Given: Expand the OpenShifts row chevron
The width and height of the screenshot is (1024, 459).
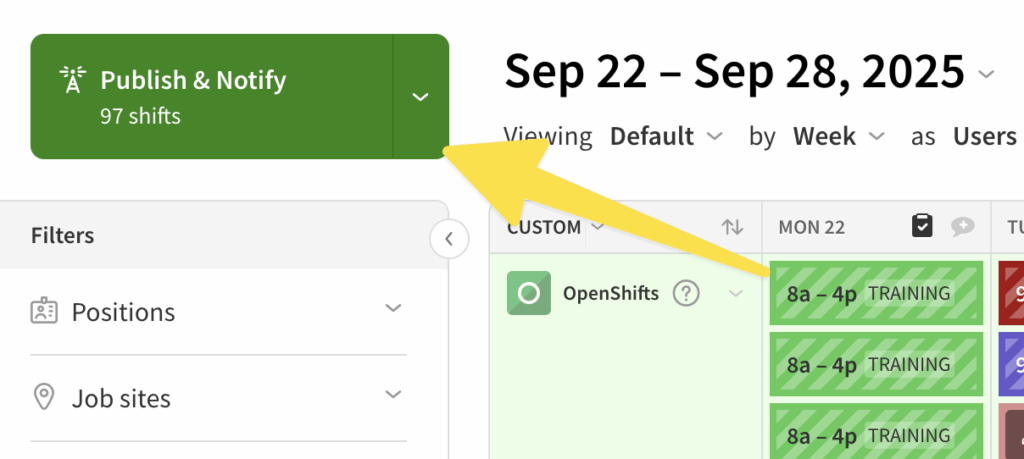Looking at the screenshot, I should pyautogui.click(x=737, y=294).
